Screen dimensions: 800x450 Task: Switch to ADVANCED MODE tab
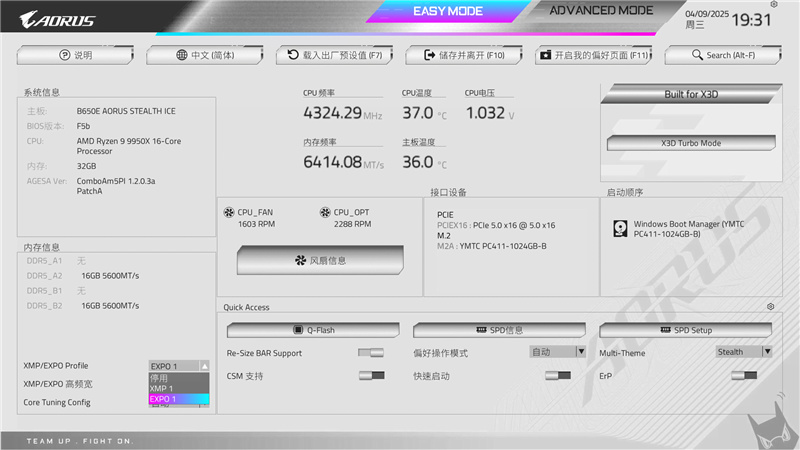pos(601,11)
